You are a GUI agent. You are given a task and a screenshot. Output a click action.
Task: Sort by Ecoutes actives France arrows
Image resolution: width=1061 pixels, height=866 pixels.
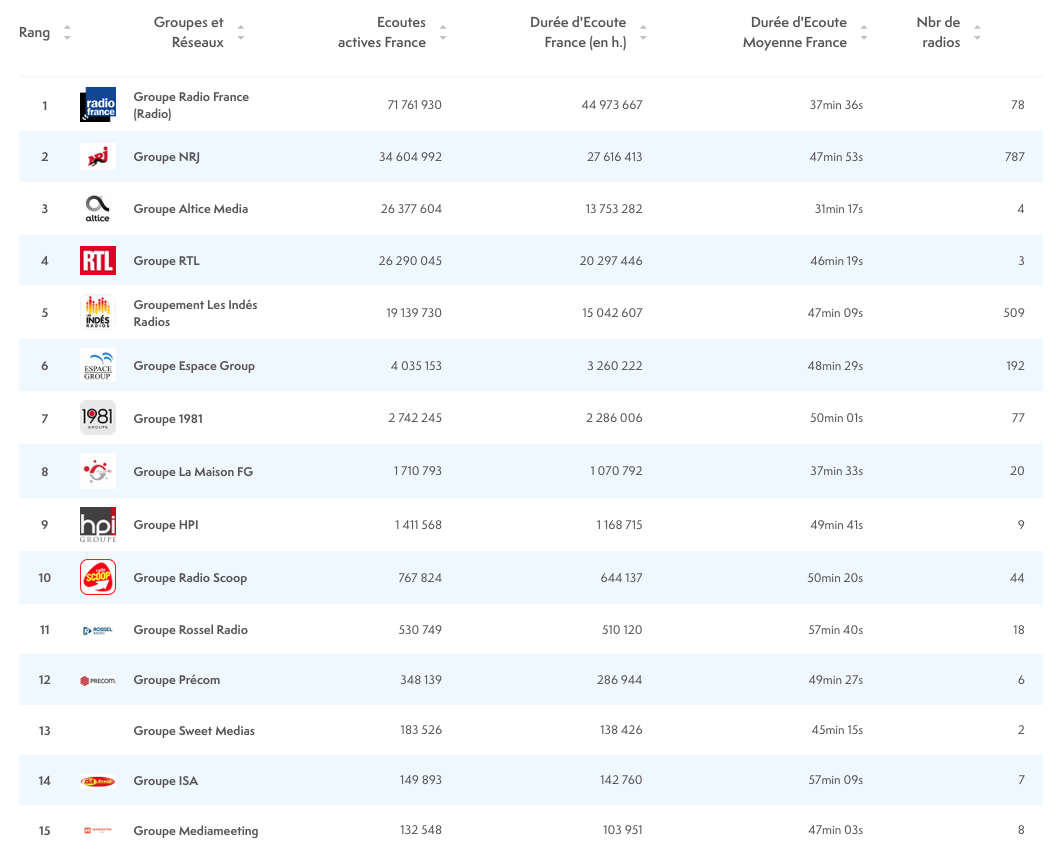[x=443, y=33]
